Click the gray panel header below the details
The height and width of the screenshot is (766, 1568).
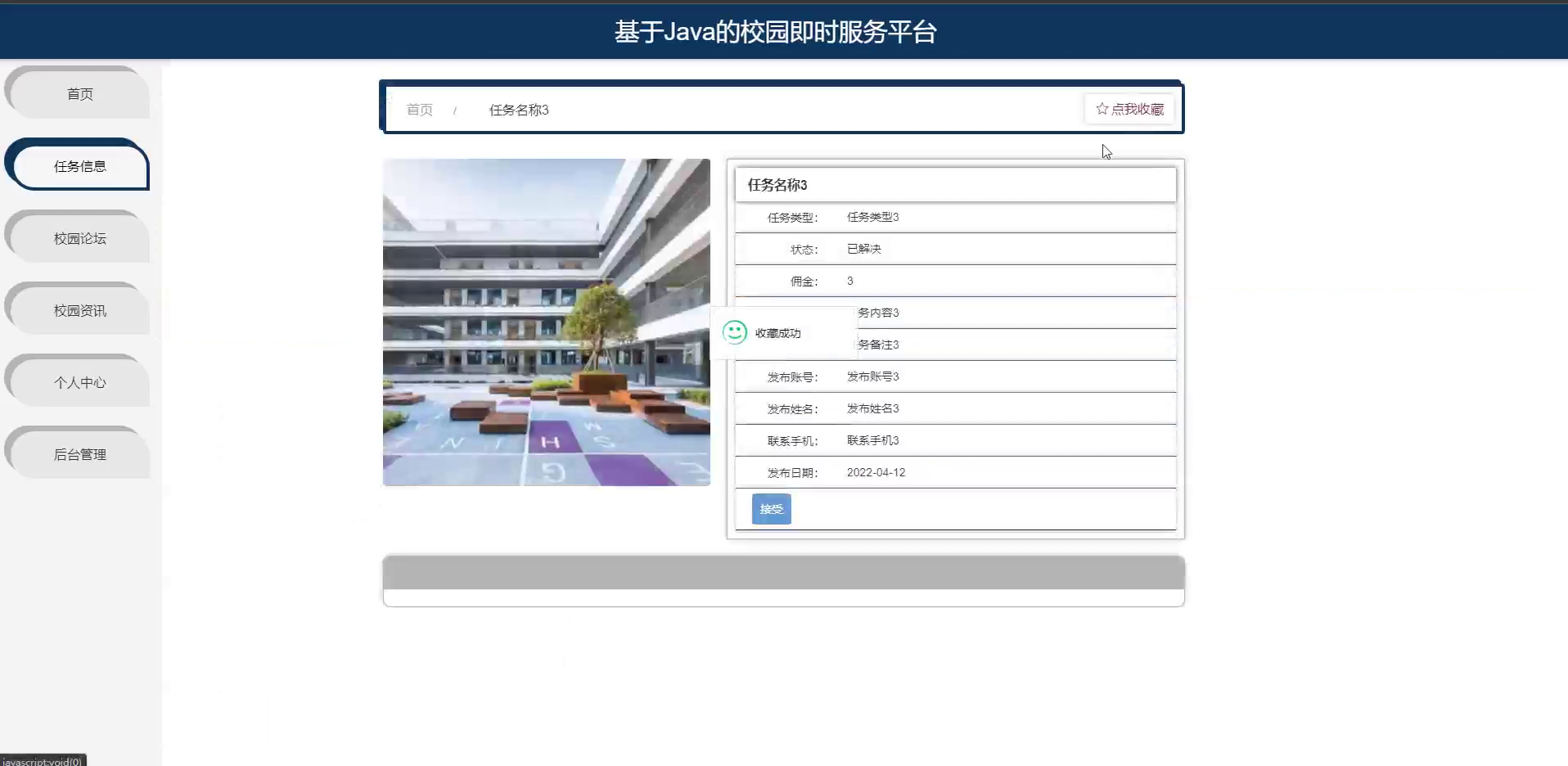pos(783,572)
